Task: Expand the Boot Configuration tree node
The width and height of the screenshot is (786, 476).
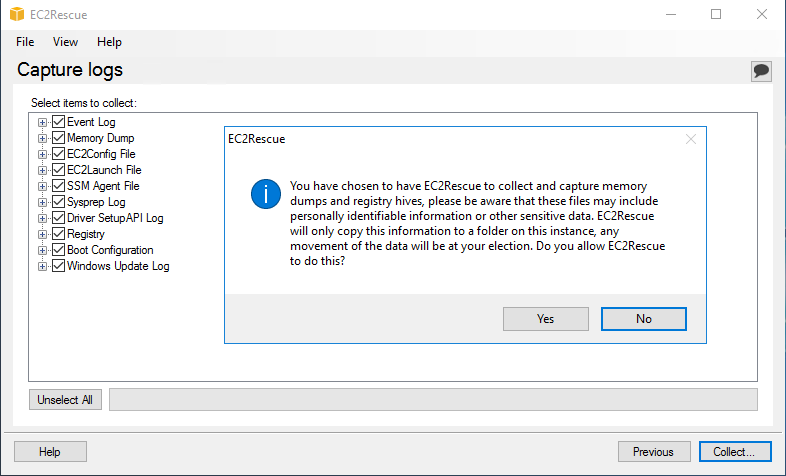Action: pos(43,251)
